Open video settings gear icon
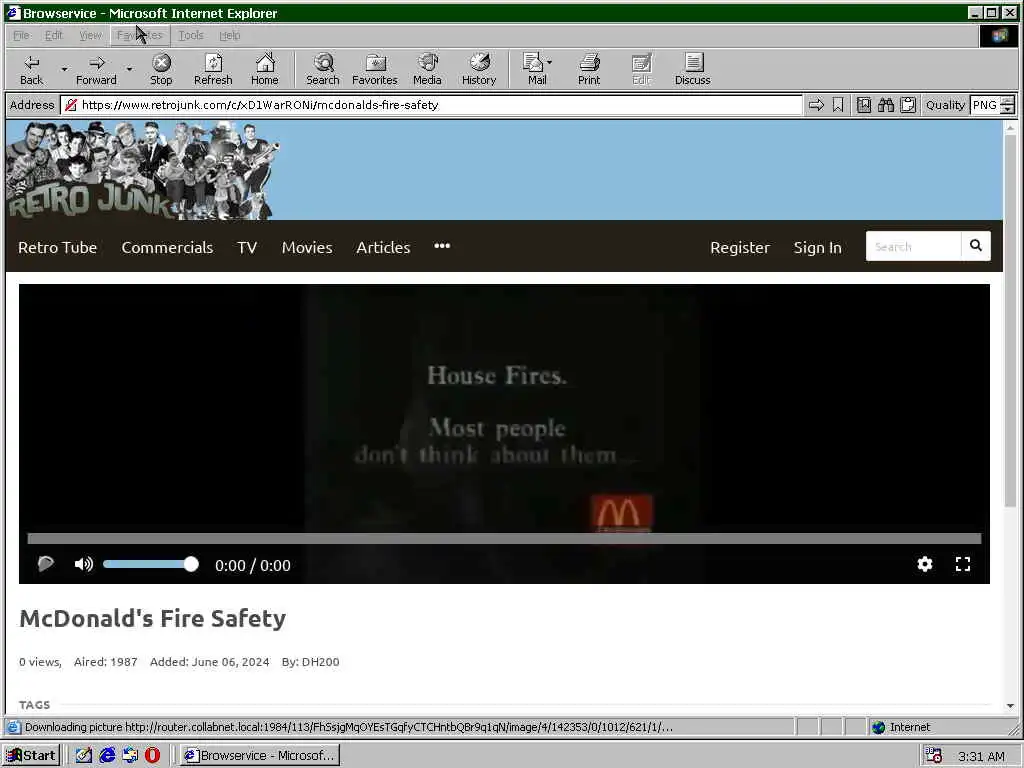1024x768 pixels. [x=925, y=564]
